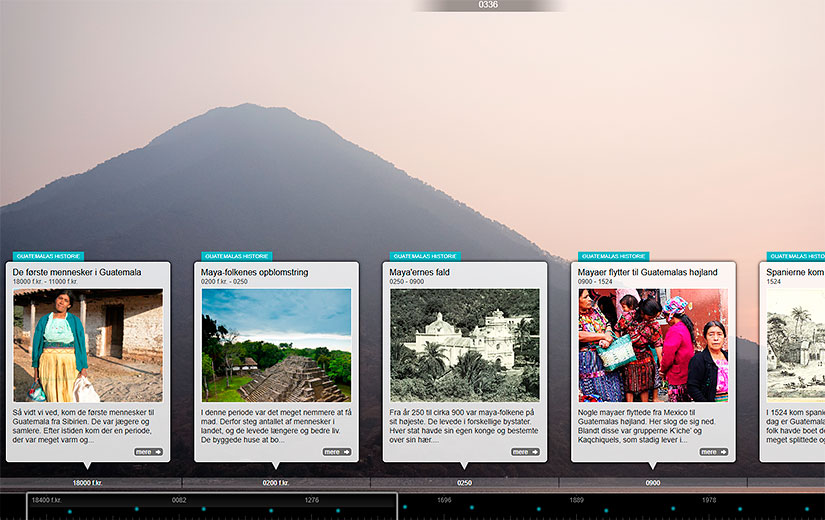The image size is (825, 520).
Task: Click description starting 'Så vidt vi ved'
Action: [84, 426]
